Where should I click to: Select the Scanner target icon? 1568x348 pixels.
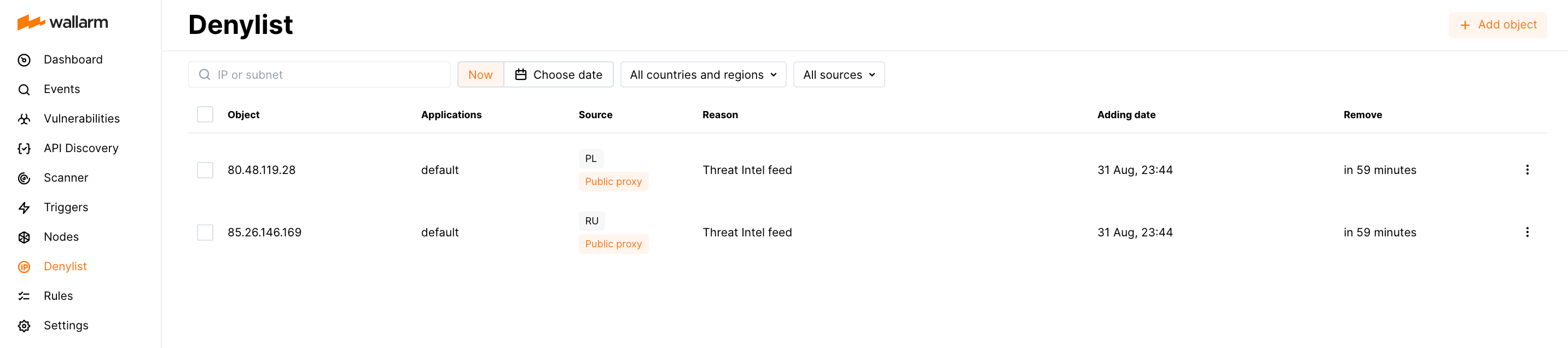[x=25, y=177]
